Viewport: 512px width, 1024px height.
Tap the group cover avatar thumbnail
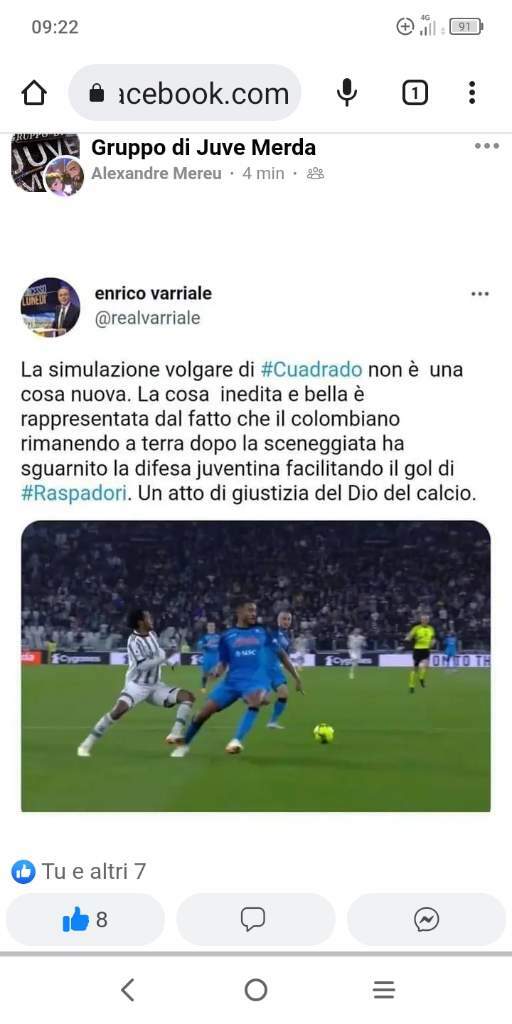[x=47, y=163]
